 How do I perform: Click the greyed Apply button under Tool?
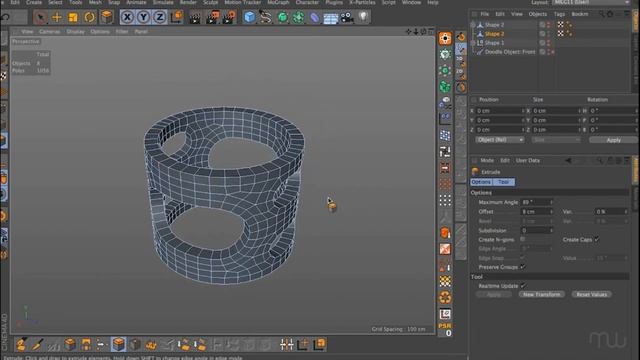point(494,294)
